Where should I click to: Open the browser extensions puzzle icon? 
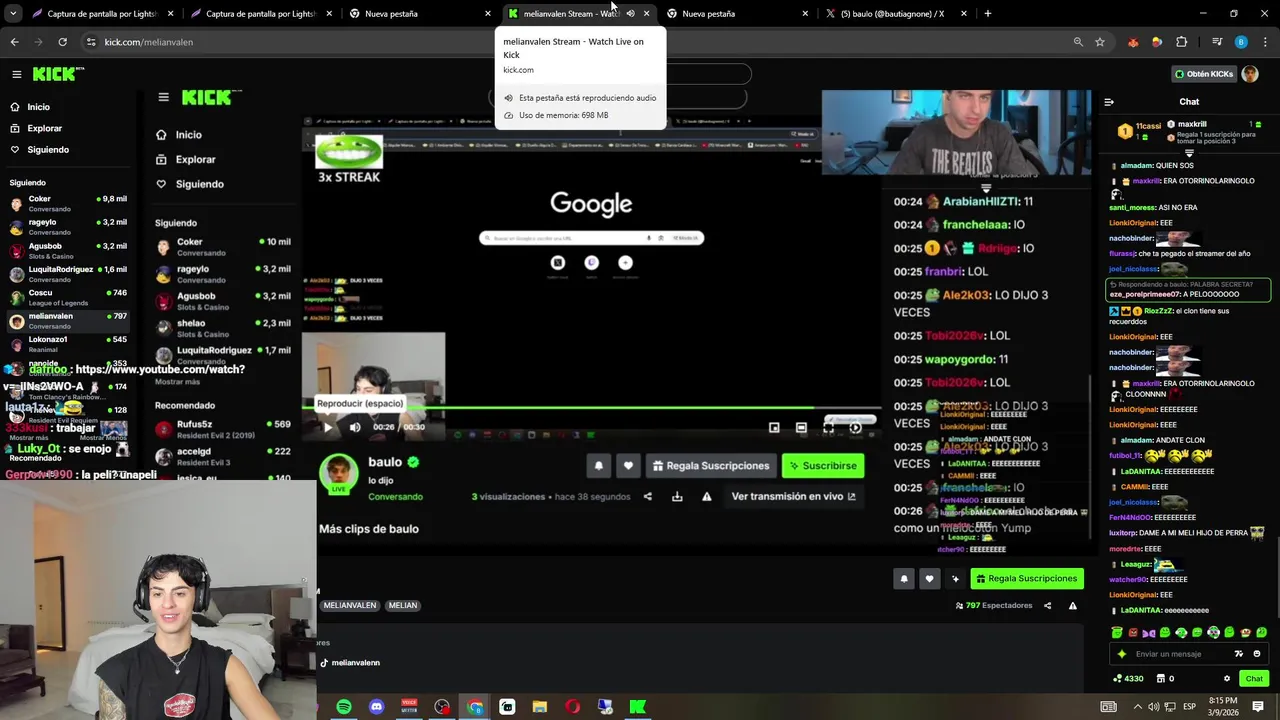point(1181,42)
